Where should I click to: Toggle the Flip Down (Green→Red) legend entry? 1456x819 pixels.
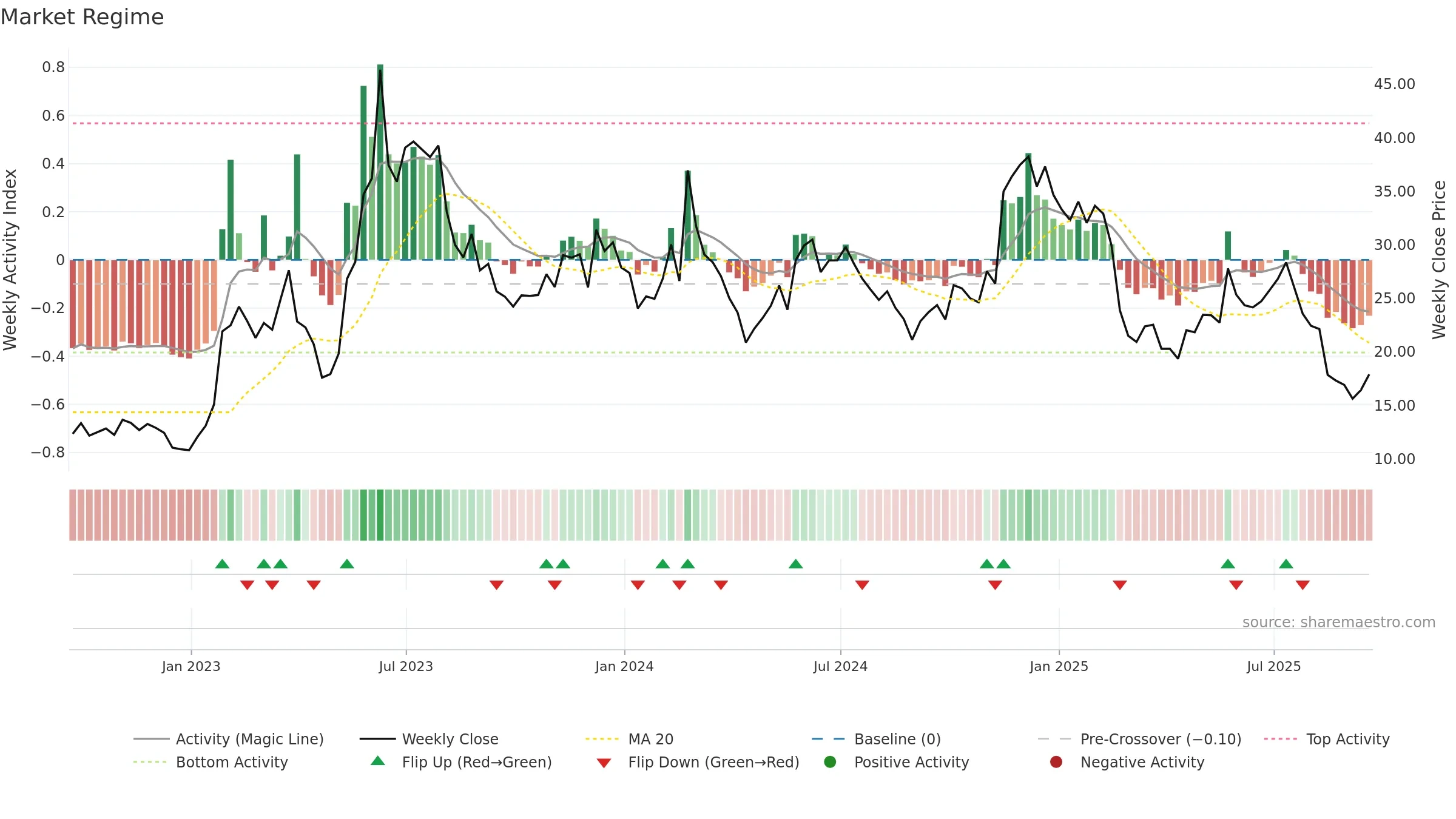[x=698, y=762]
